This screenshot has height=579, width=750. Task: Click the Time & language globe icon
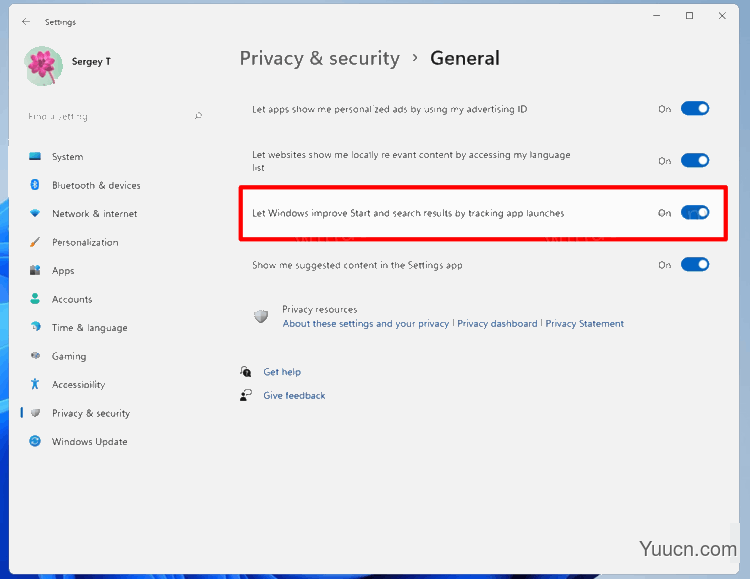point(35,327)
